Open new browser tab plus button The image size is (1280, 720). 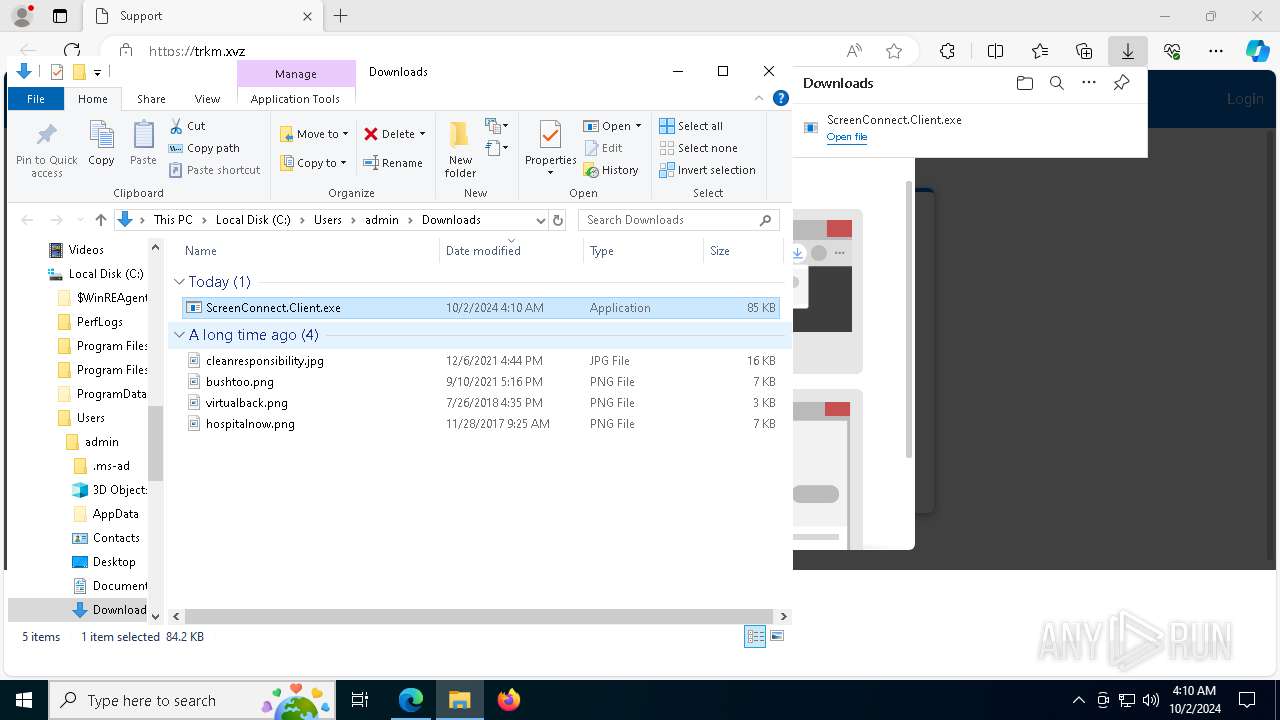340,16
